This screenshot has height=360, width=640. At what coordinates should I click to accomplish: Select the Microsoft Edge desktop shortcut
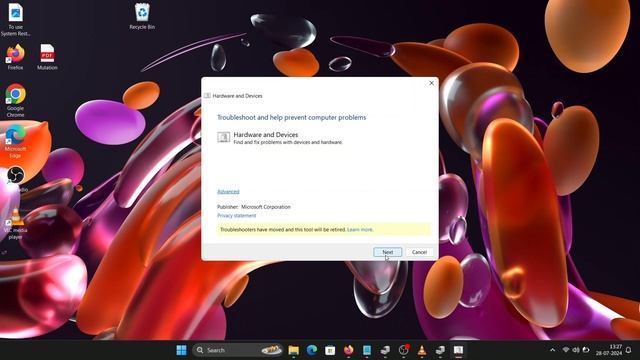click(x=15, y=141)
